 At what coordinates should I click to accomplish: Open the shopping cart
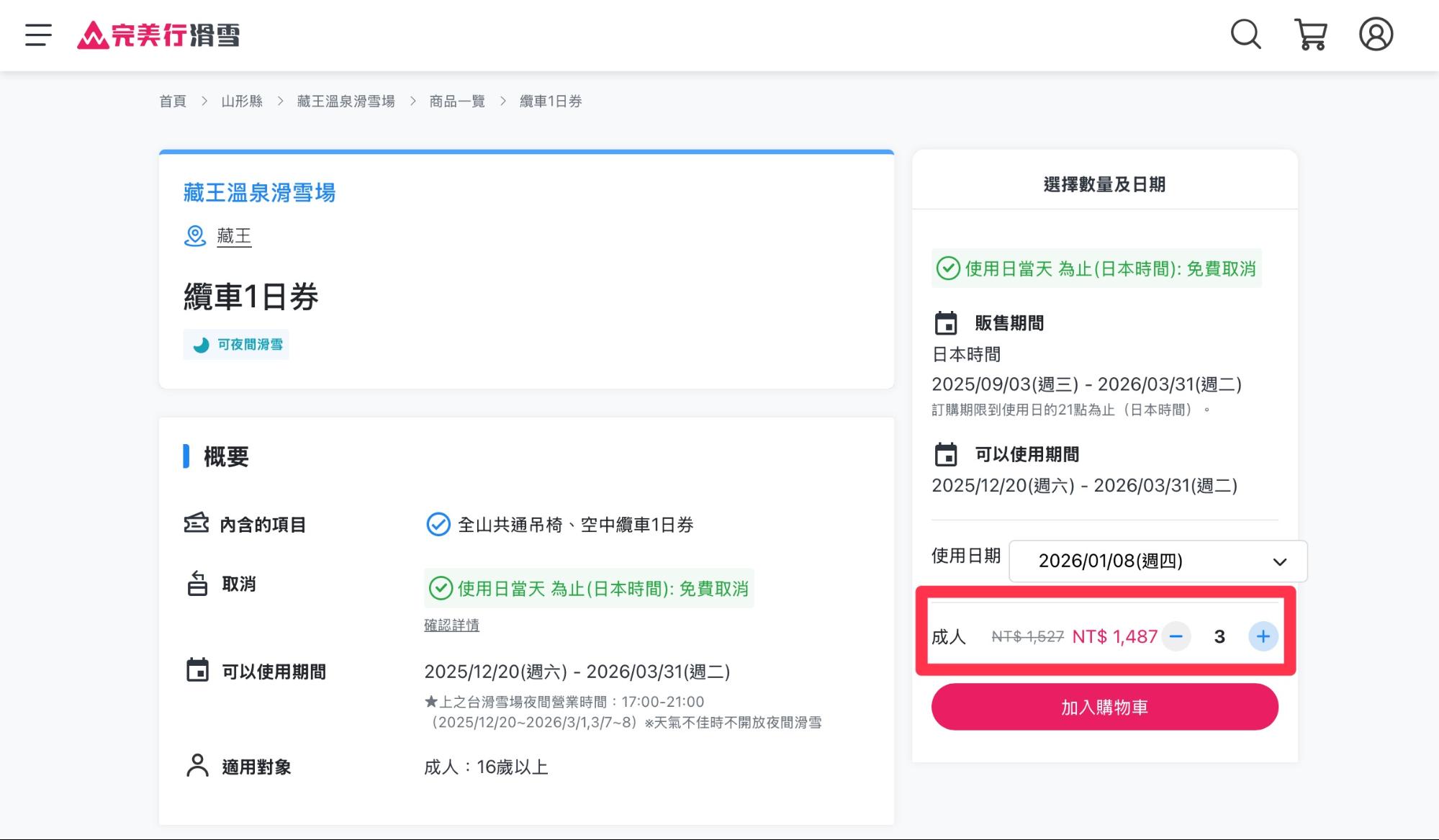pyautogui.click(x=1310, y=33)
